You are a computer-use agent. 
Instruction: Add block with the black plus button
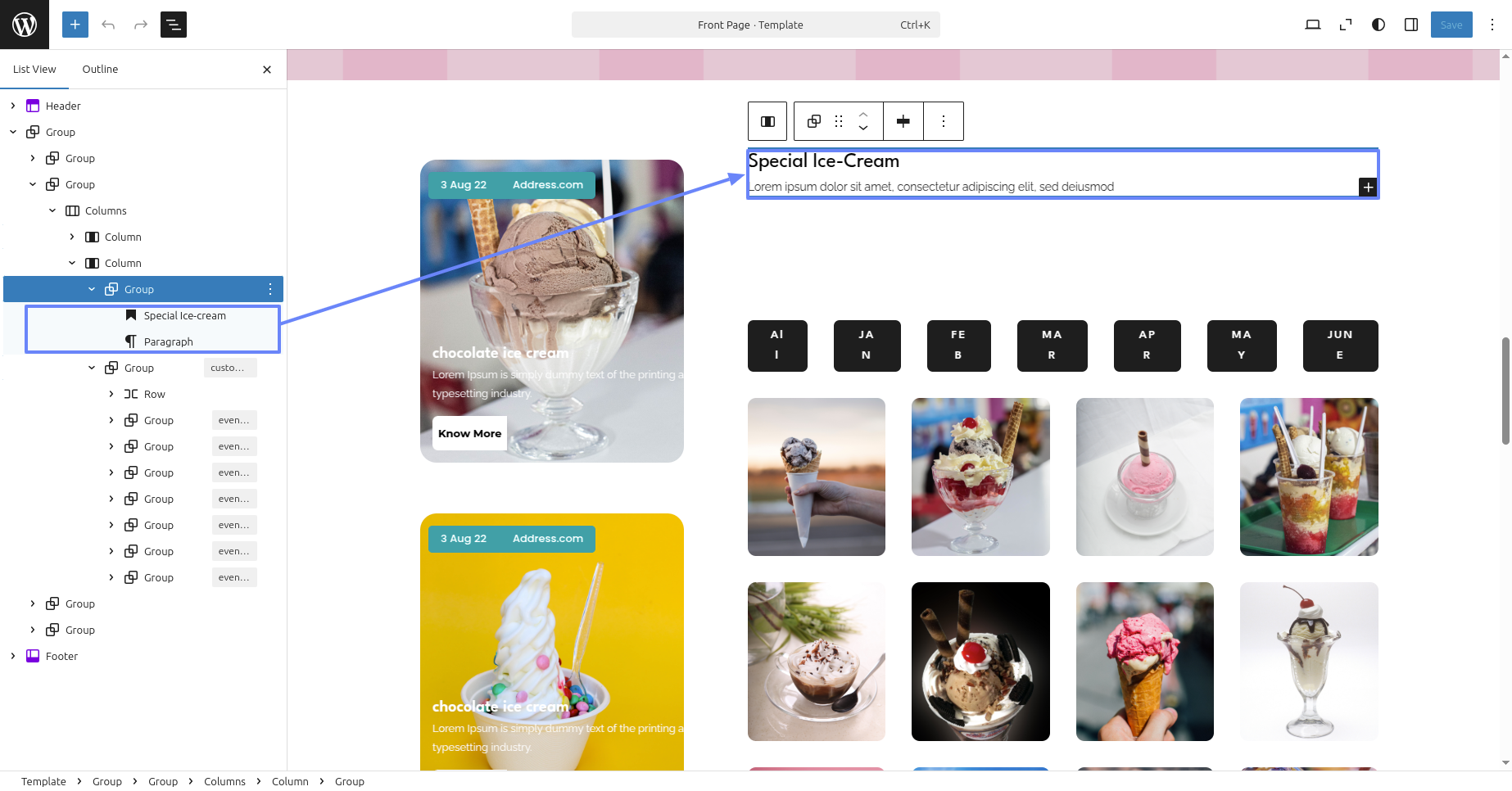tap(1368, 187)
